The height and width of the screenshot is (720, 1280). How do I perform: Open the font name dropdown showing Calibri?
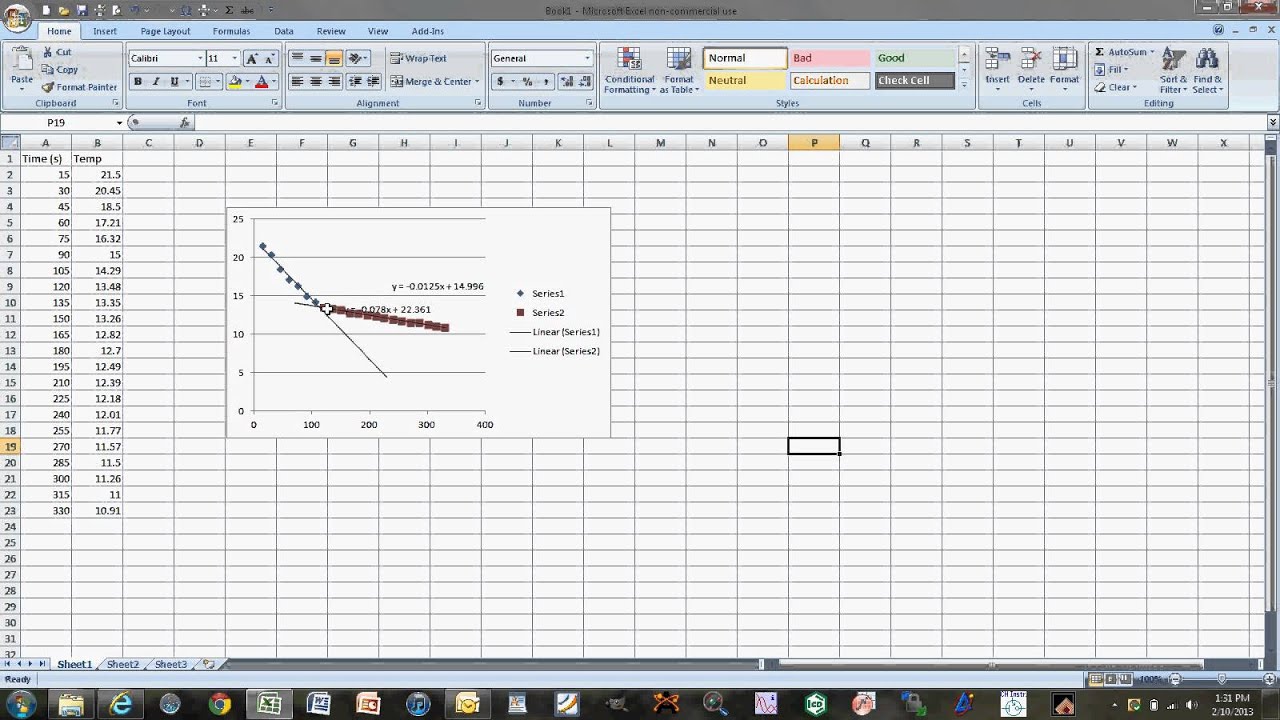200,58
